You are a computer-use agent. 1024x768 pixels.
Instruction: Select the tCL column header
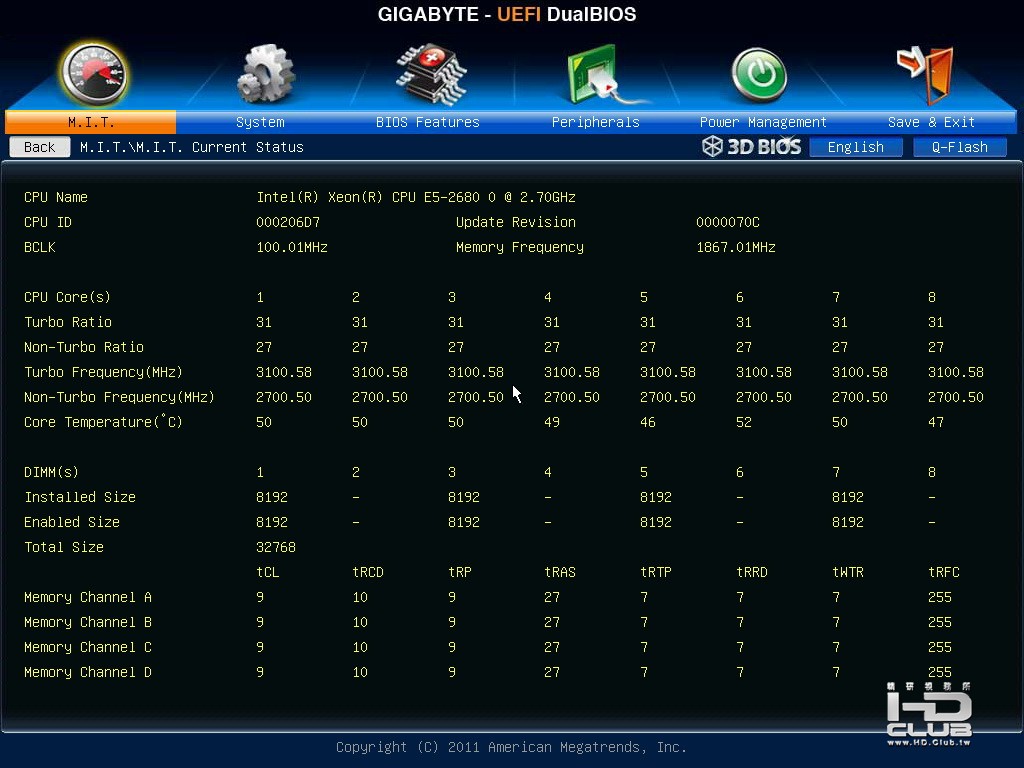tap(268, 572)
